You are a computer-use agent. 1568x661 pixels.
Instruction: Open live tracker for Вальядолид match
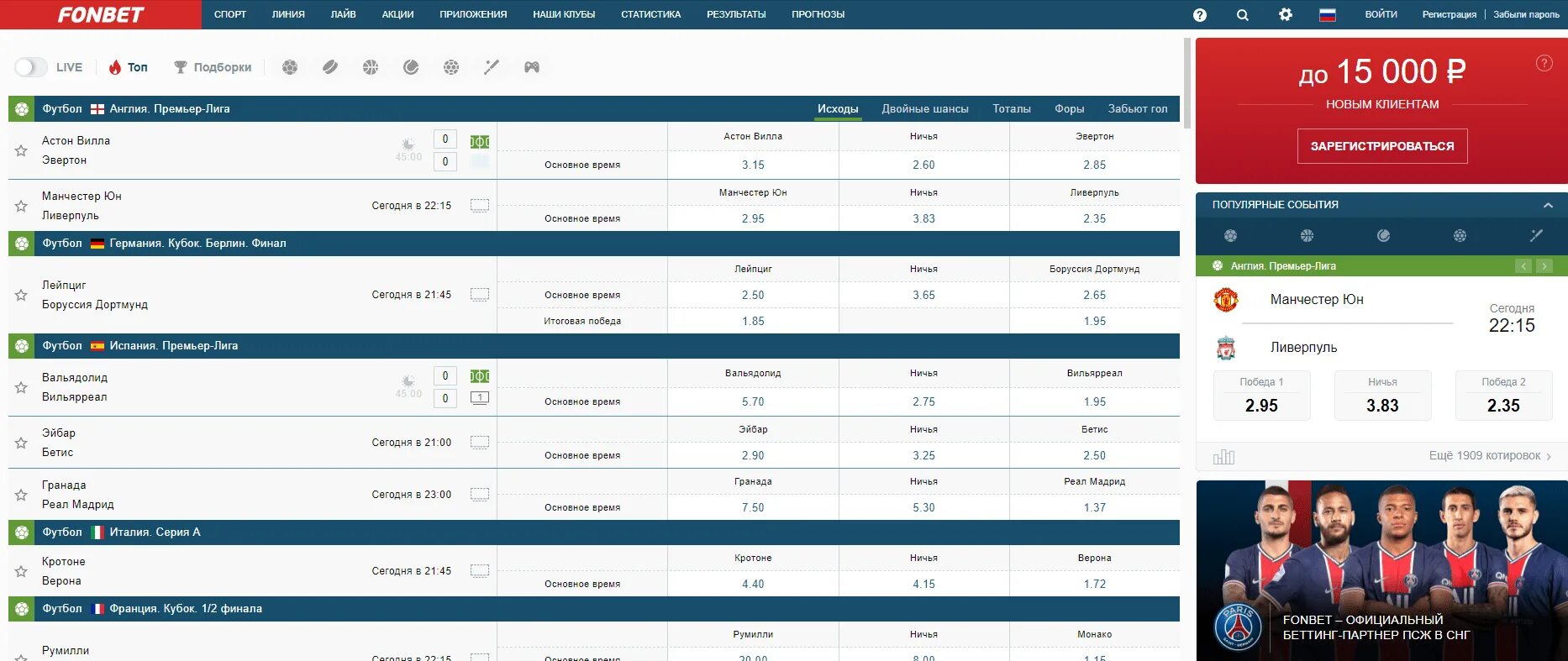tap(480, 375)
